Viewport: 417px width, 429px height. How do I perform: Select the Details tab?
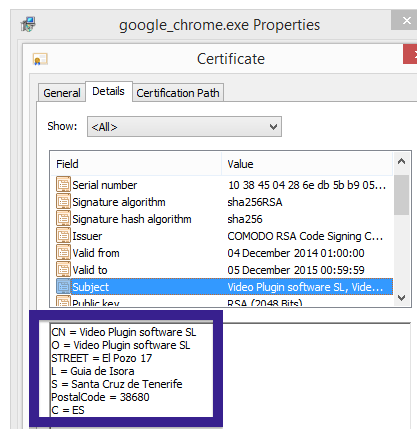click(x=109, y=91)
